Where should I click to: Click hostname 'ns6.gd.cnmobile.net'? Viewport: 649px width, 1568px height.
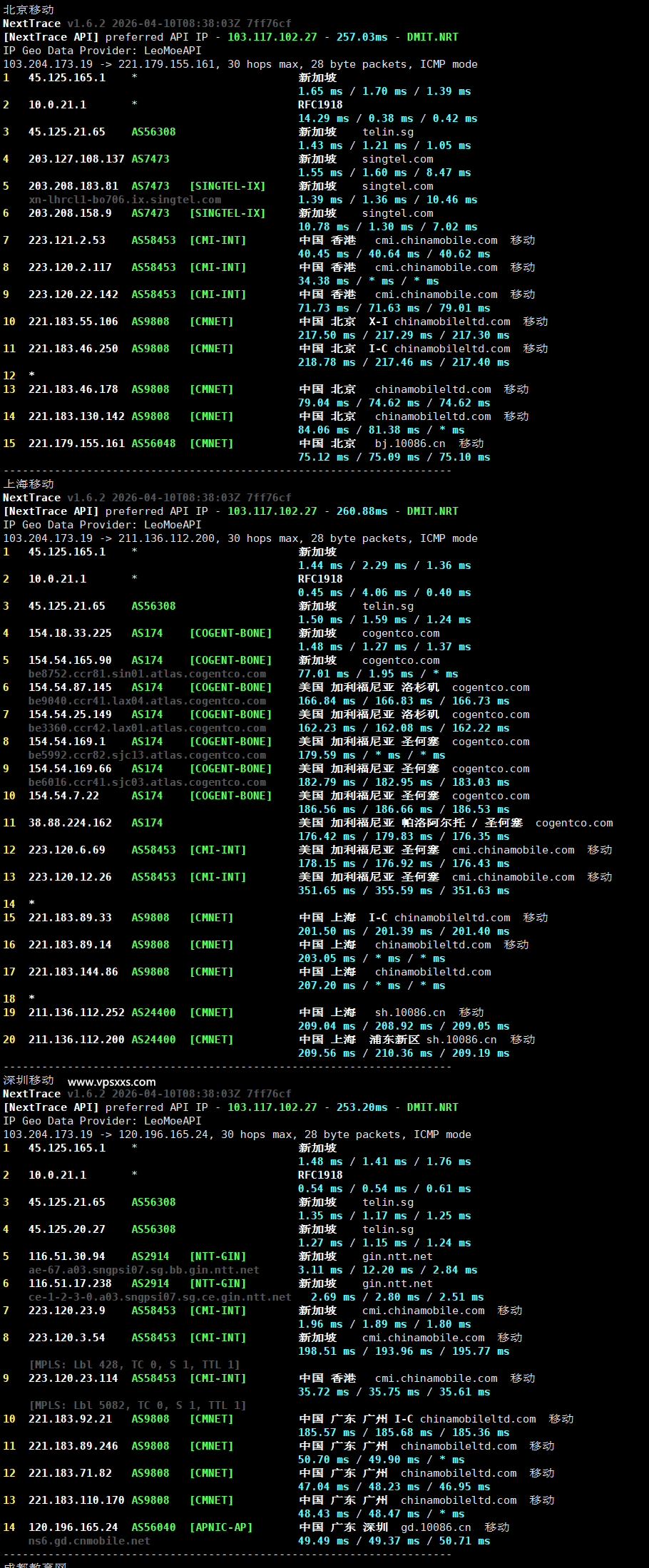pos(89,1541)
